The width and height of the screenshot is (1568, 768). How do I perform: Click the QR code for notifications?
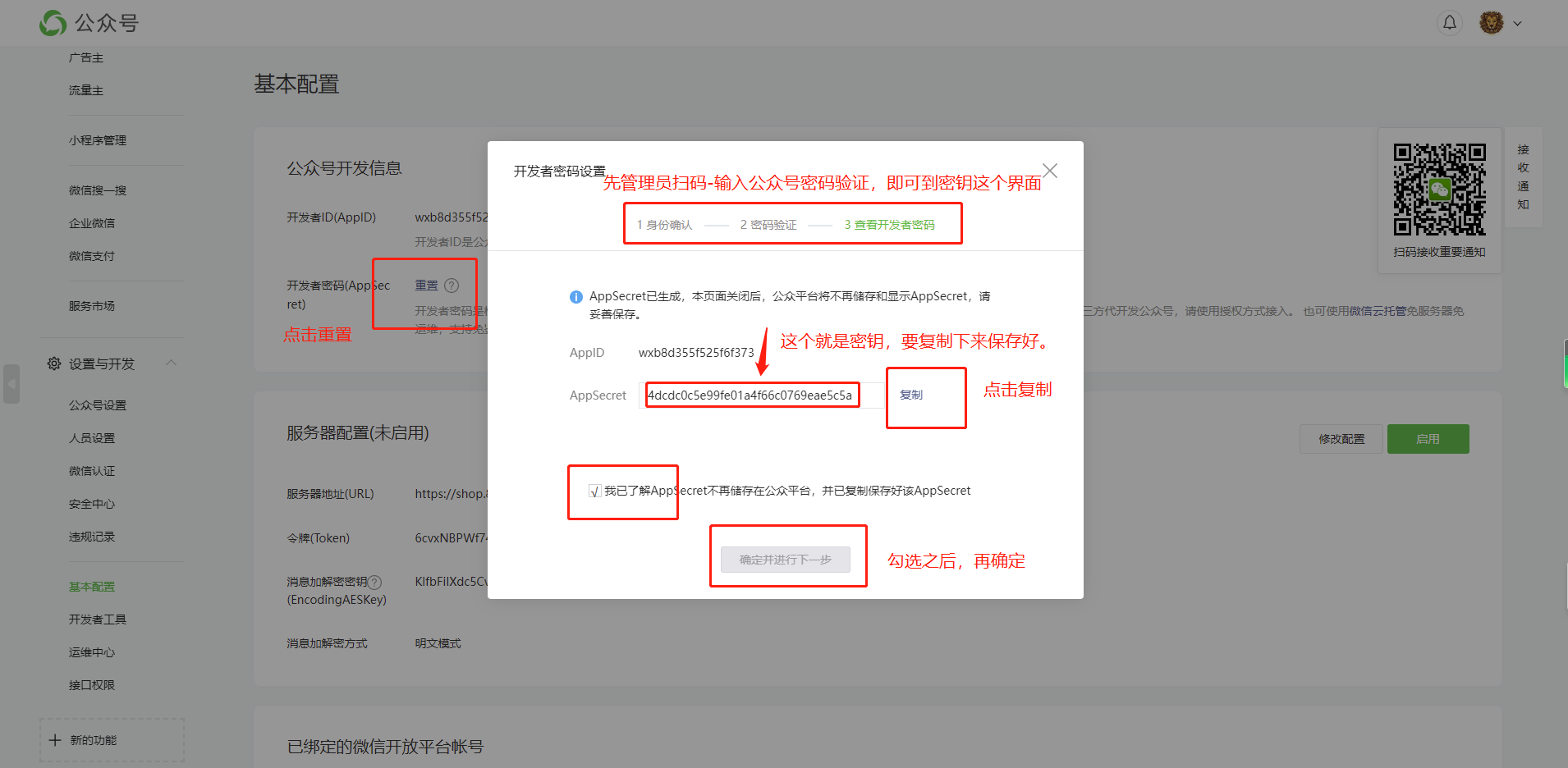pyautogui.click(x=1439, y=190)
